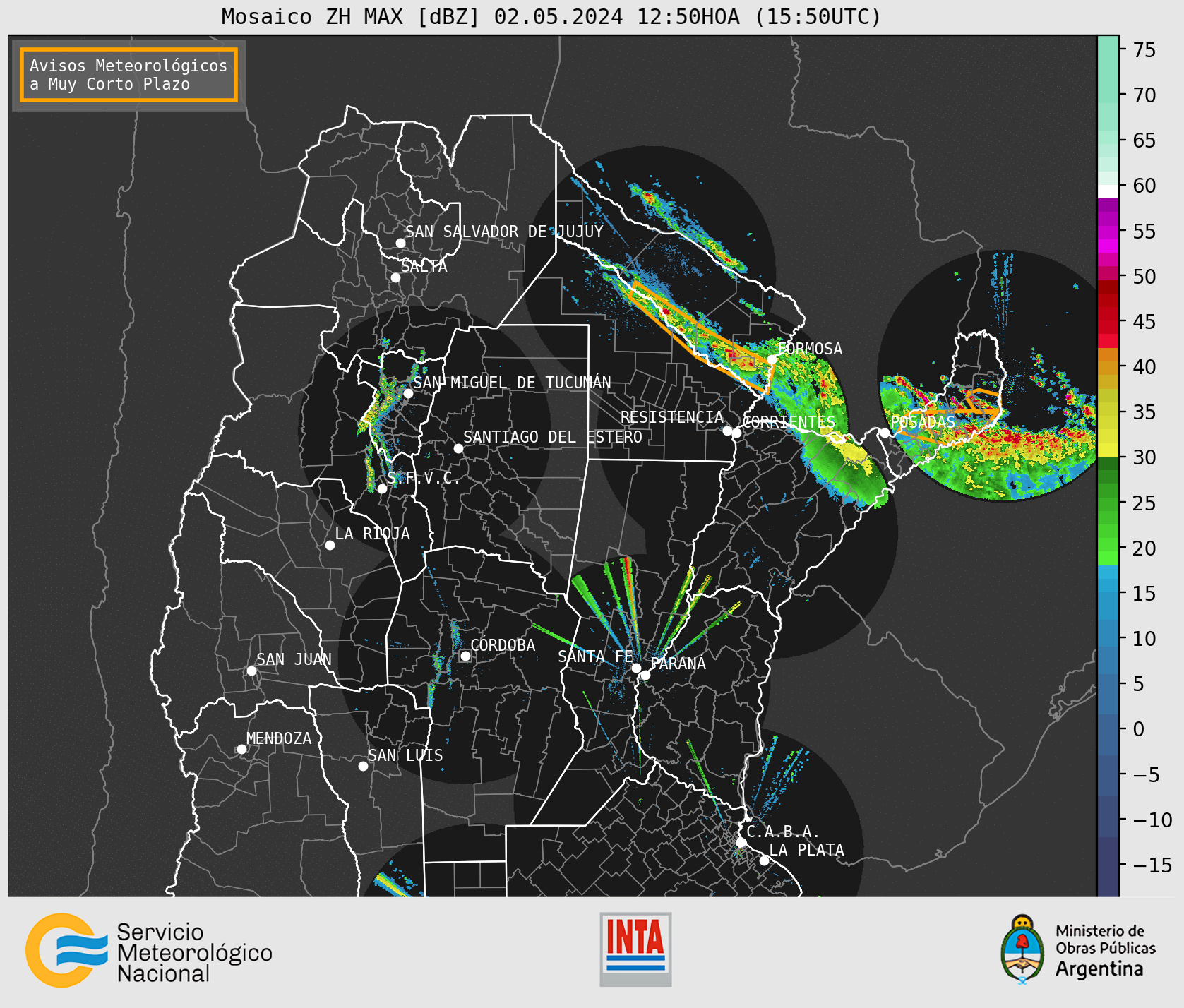
Task: Click the San Miguel de Tucumán marker dot
Action: pos(408,393)
